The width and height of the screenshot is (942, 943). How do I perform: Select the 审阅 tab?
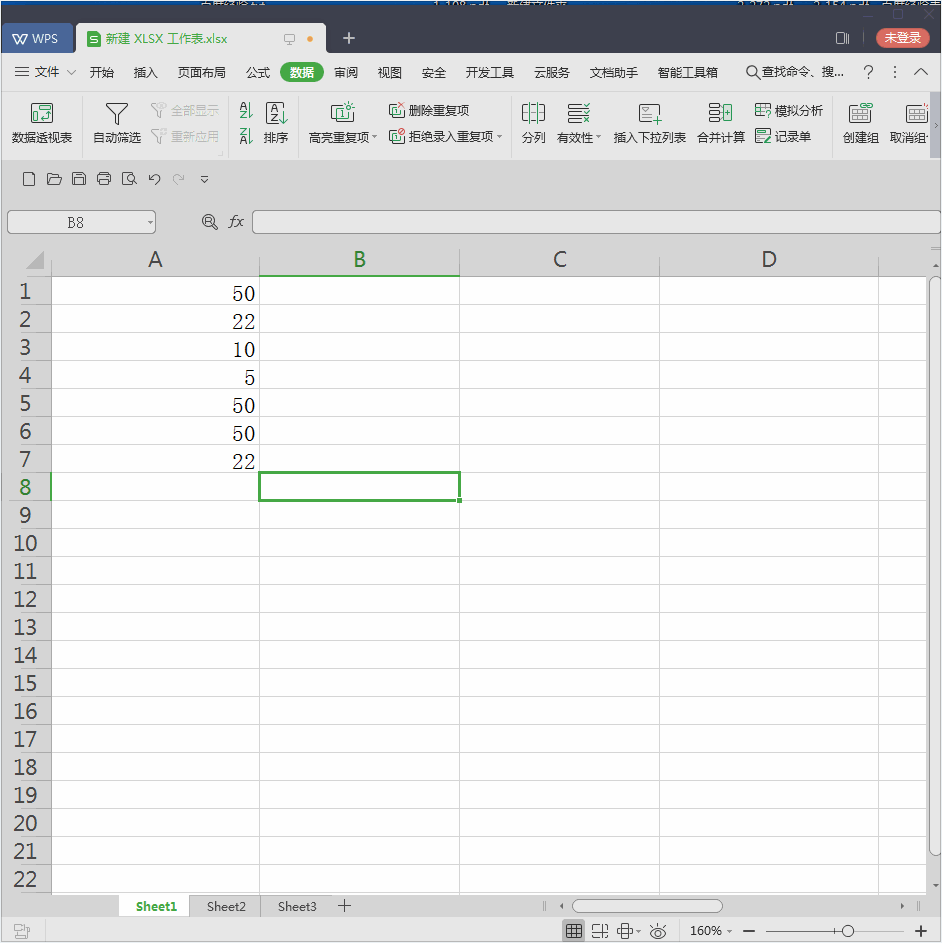(346, 72)
